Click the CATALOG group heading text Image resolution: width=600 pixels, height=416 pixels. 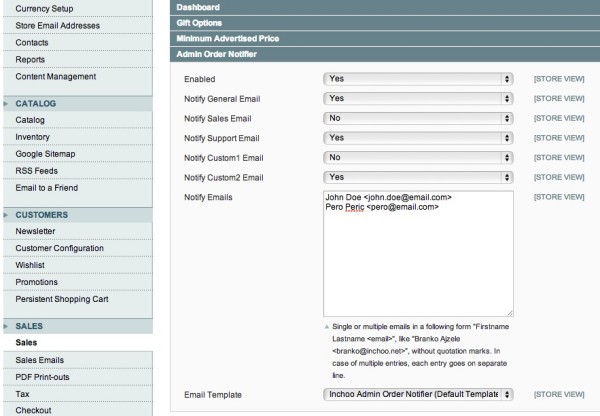click(36, 103)
